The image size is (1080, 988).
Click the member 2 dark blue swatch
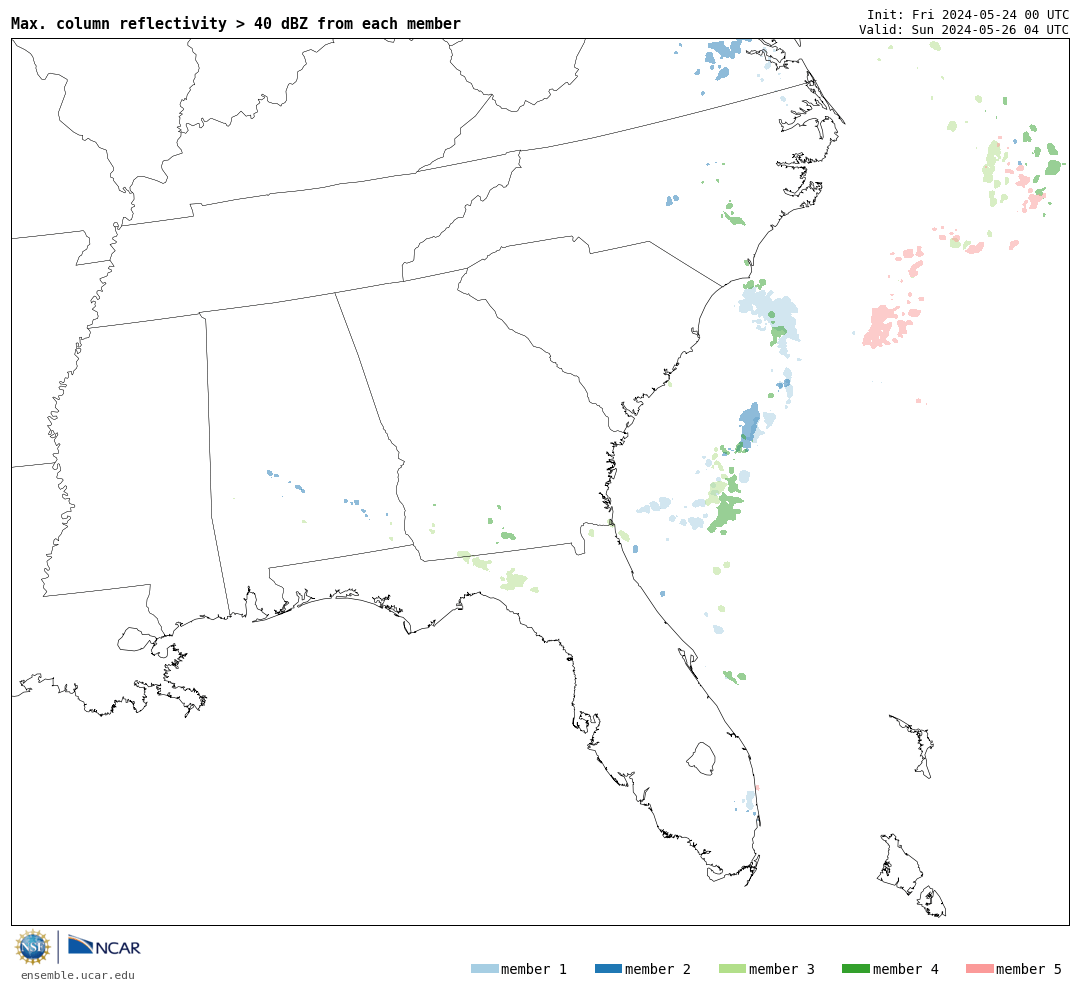(608, 969)
